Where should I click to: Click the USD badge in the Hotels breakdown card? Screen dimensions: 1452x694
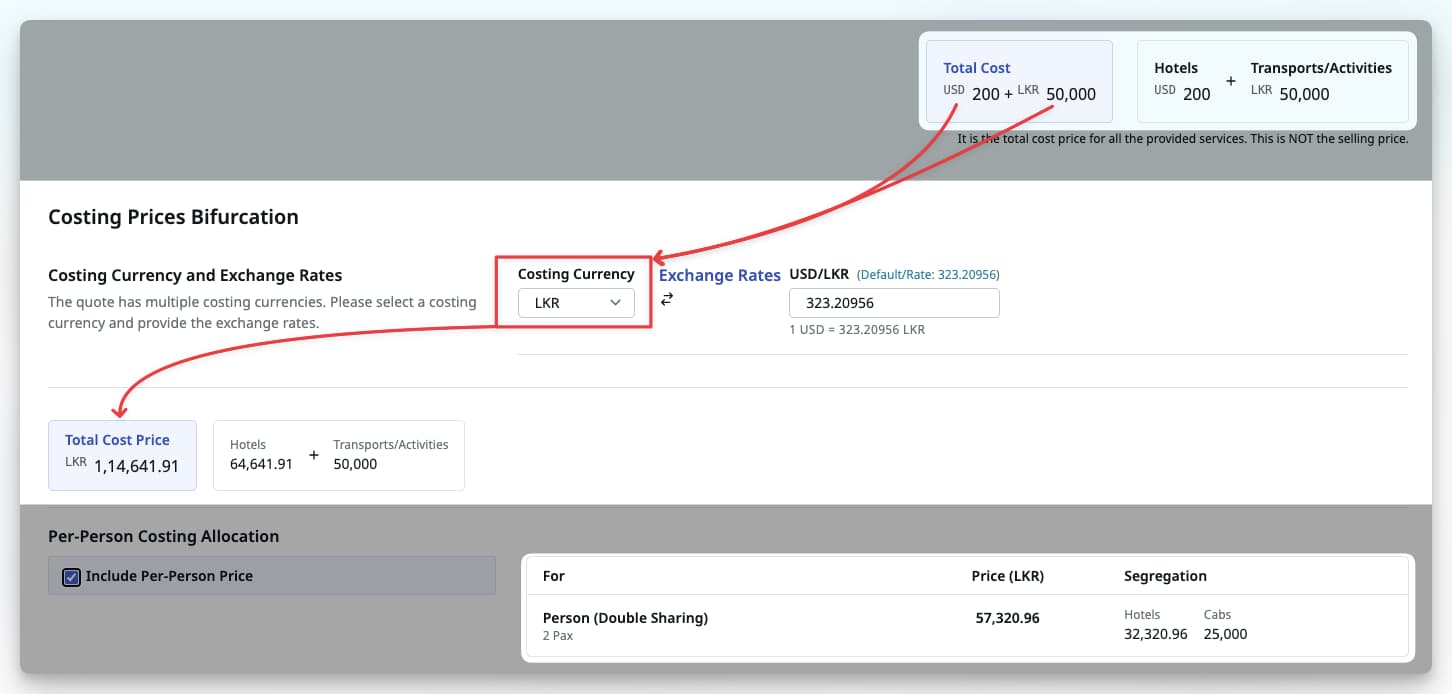(x=1165, y=90)
